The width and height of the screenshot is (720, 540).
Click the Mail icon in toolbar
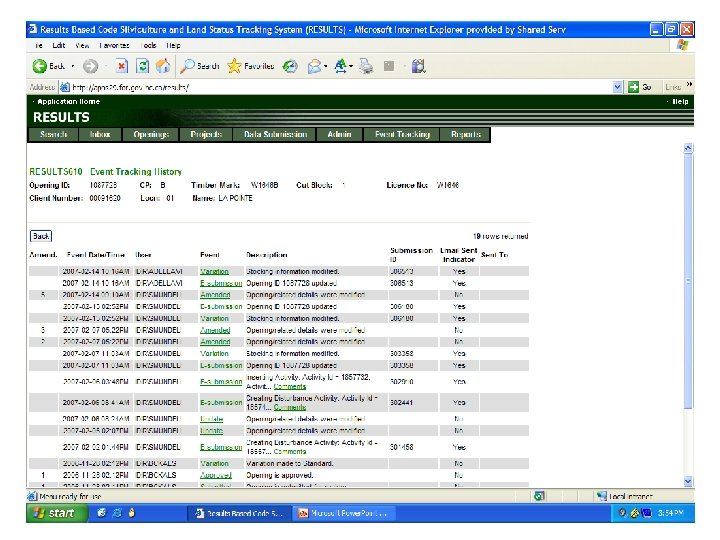tap(315, 66)
